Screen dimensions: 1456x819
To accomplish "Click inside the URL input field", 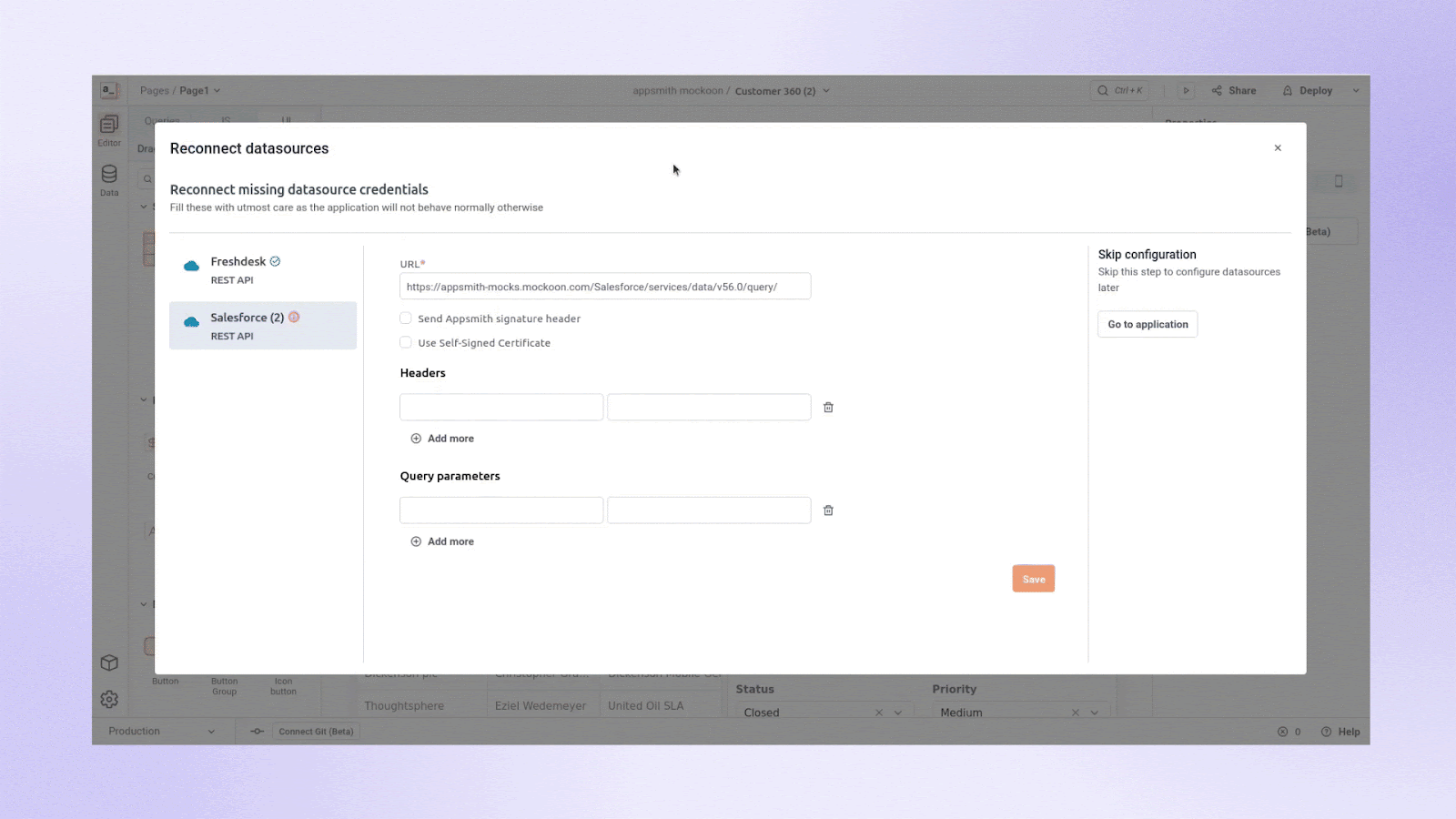I will (x=604, y=286).
